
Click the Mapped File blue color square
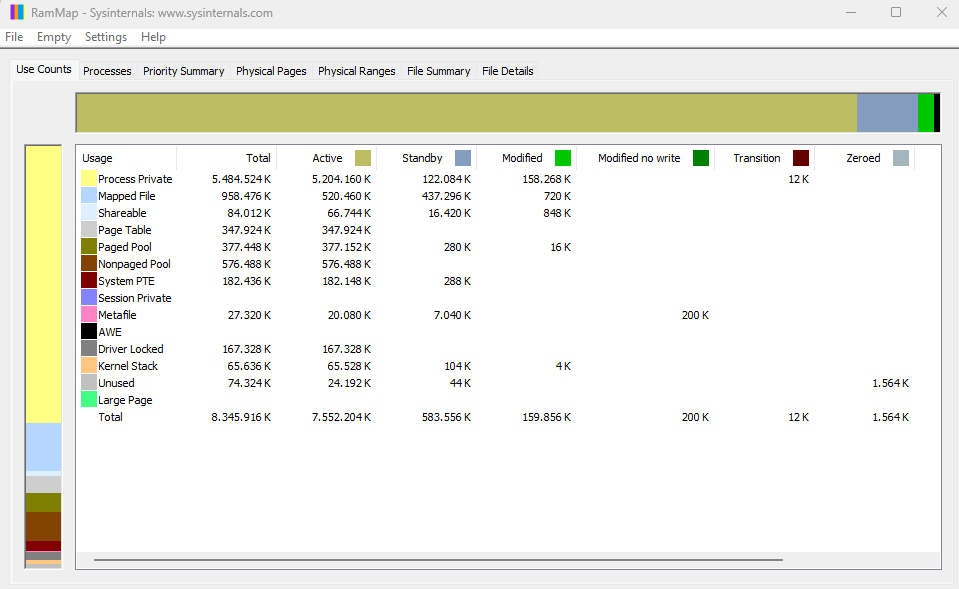(x=89, y=196)
